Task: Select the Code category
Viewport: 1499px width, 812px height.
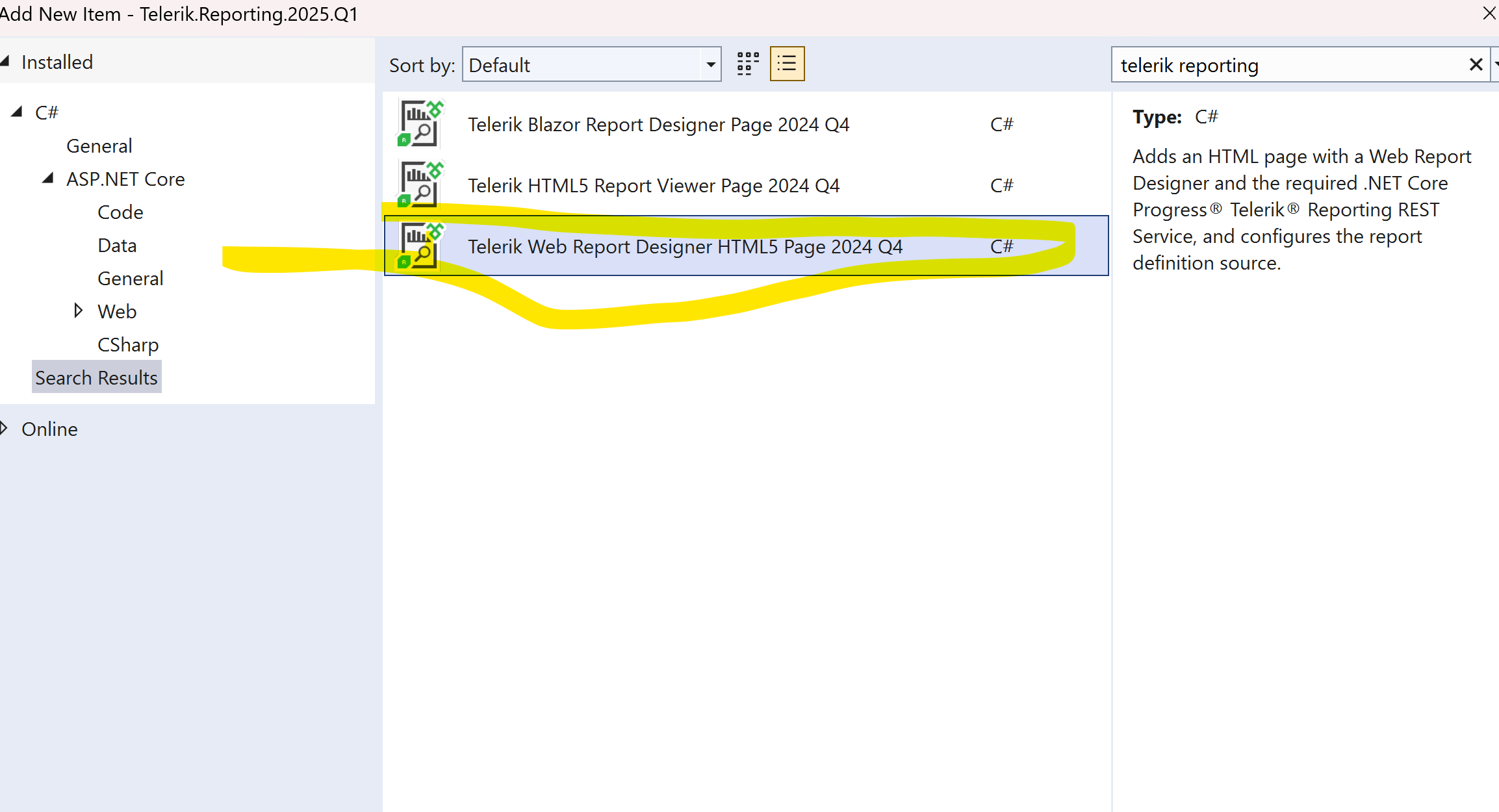Action: point(120,212)
